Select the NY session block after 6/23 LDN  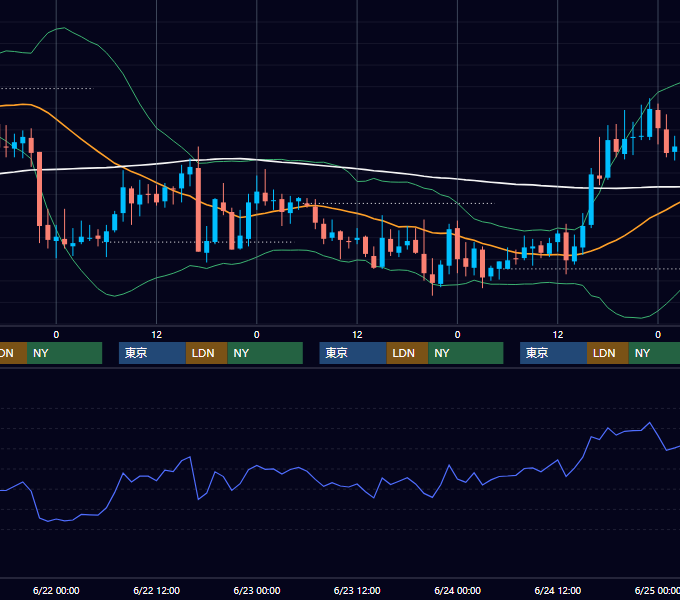(x=466, y=353)
